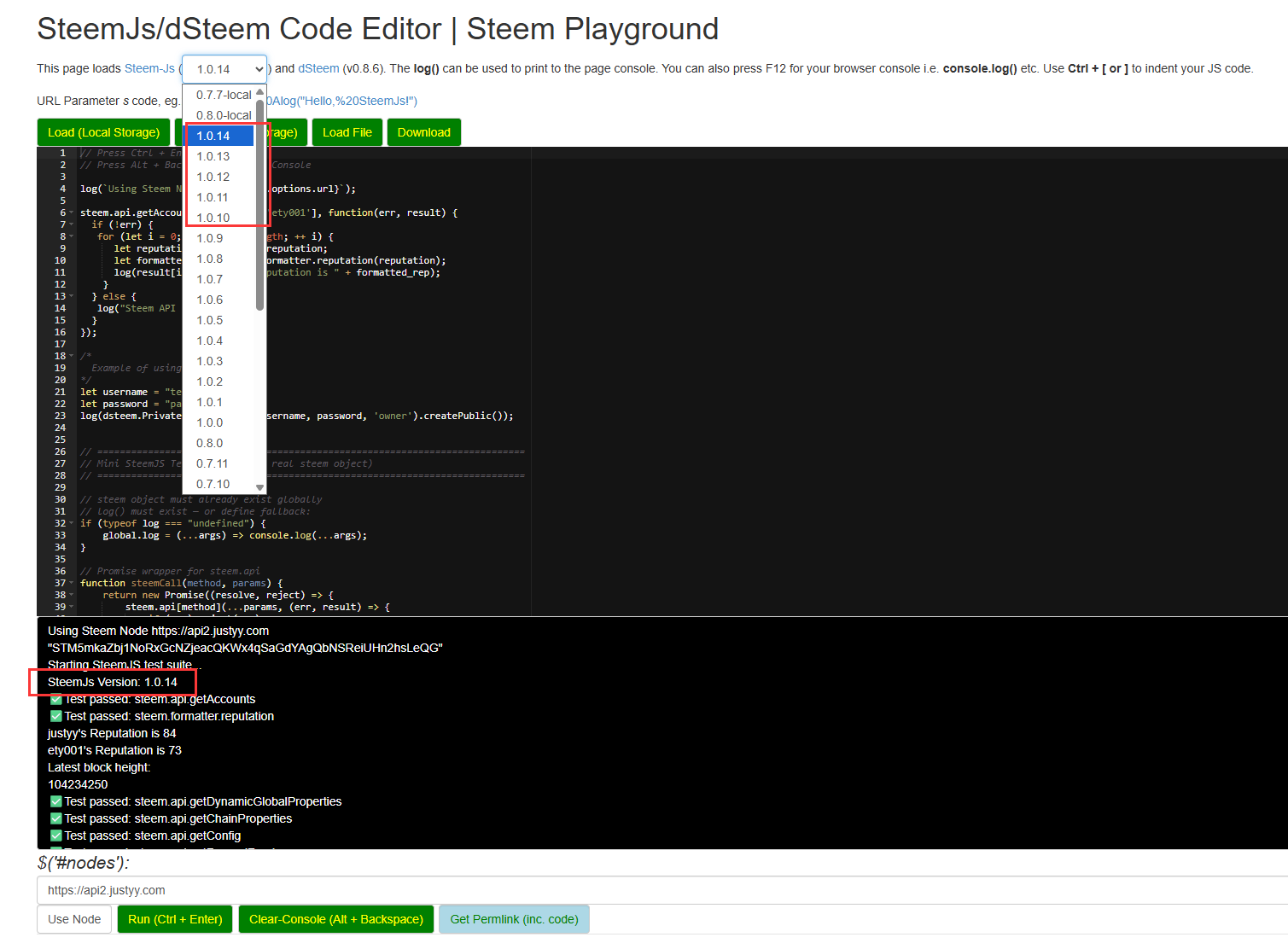This screenshot has height=949, width=1288.
Task: Click the STM5mka public key console output
Action: (x=245, y=648)
